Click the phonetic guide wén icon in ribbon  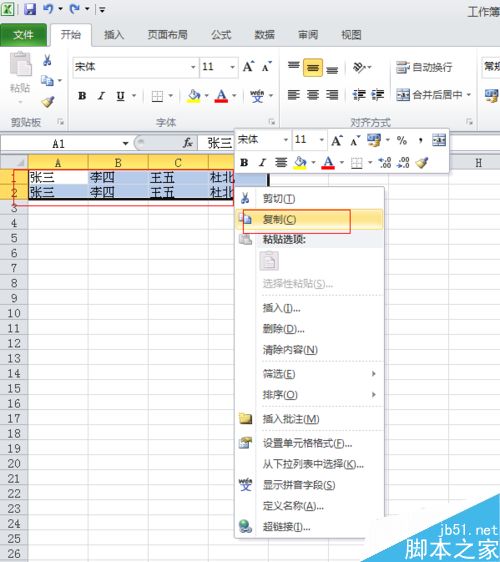[257, 96]
